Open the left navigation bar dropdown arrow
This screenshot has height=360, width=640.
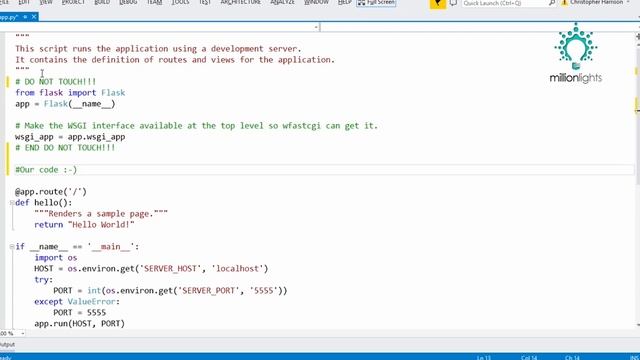pos(316,27)
